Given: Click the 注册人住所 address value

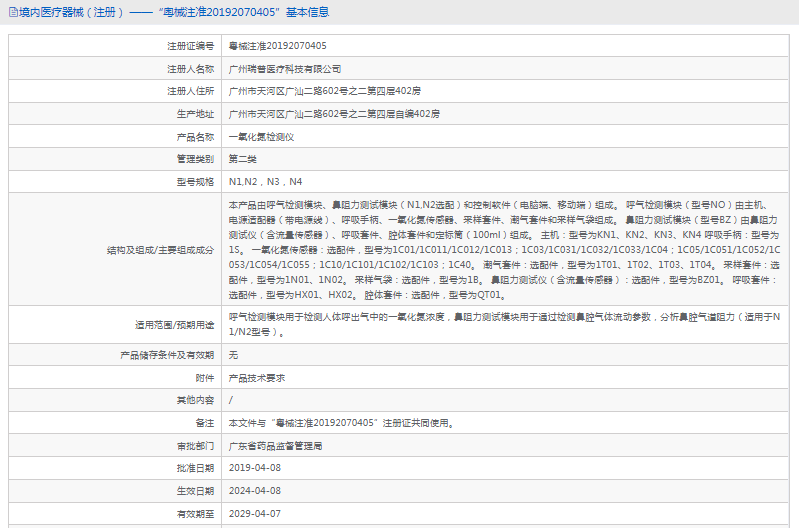Looking at the screenshot, I should coord(324,91).
